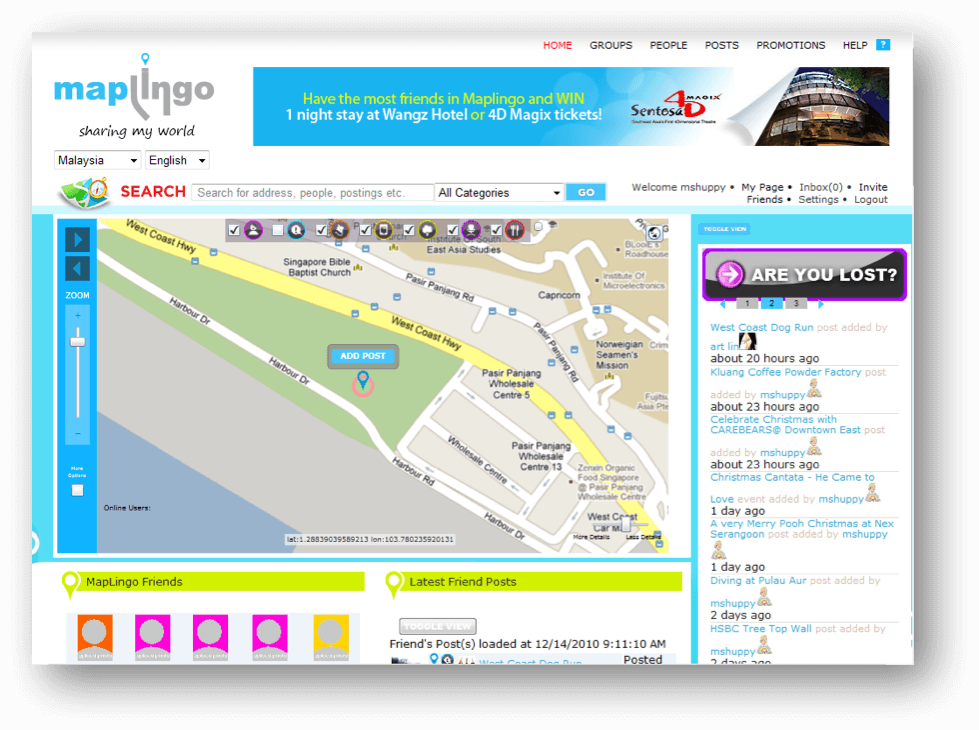The height and width of the screenshot is (730, 979).
Task: Click the GO search button
Action: click(586, 192)
